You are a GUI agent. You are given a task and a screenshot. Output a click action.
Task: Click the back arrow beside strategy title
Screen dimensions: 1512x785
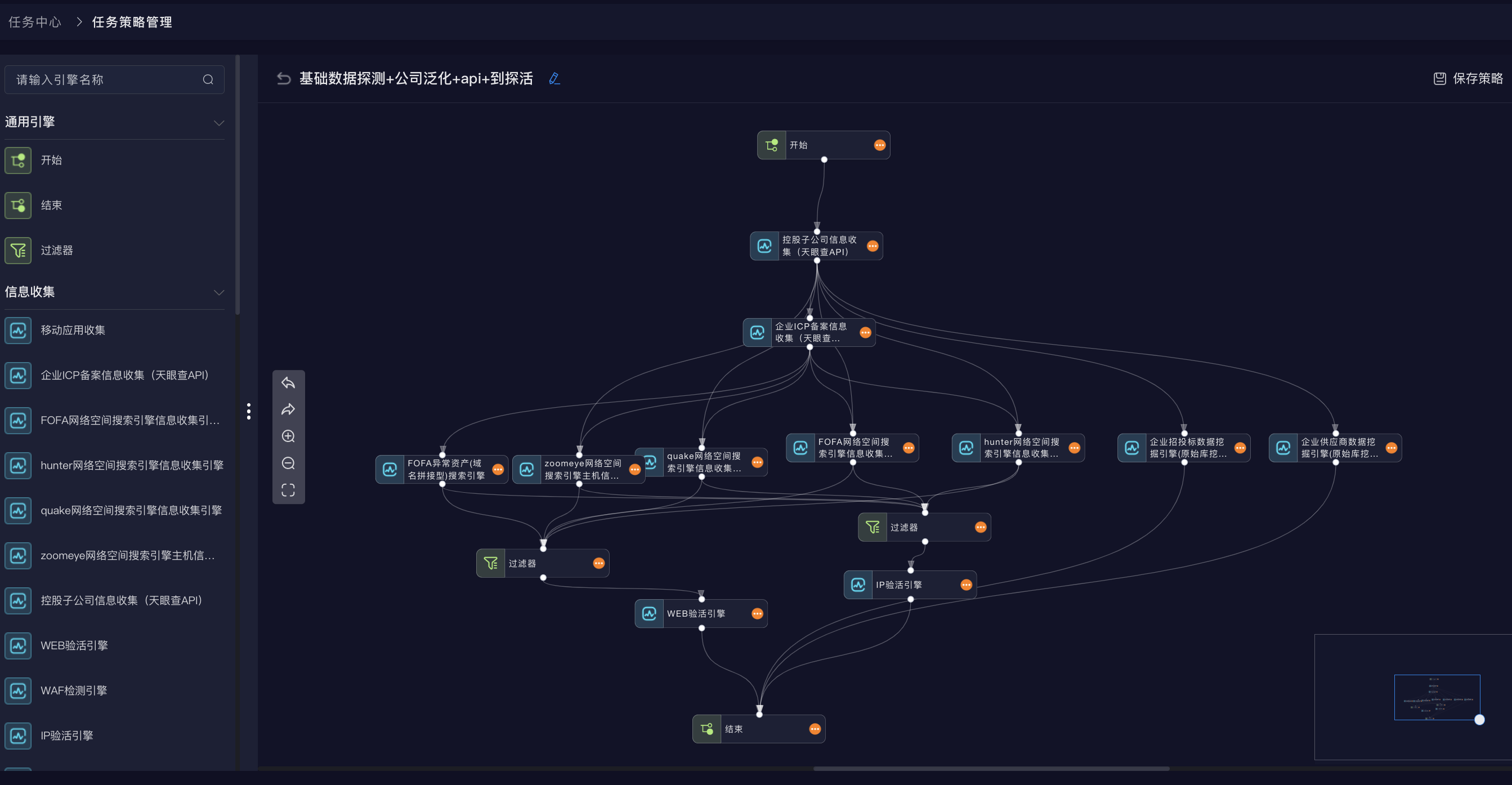(x=284, y=79)
